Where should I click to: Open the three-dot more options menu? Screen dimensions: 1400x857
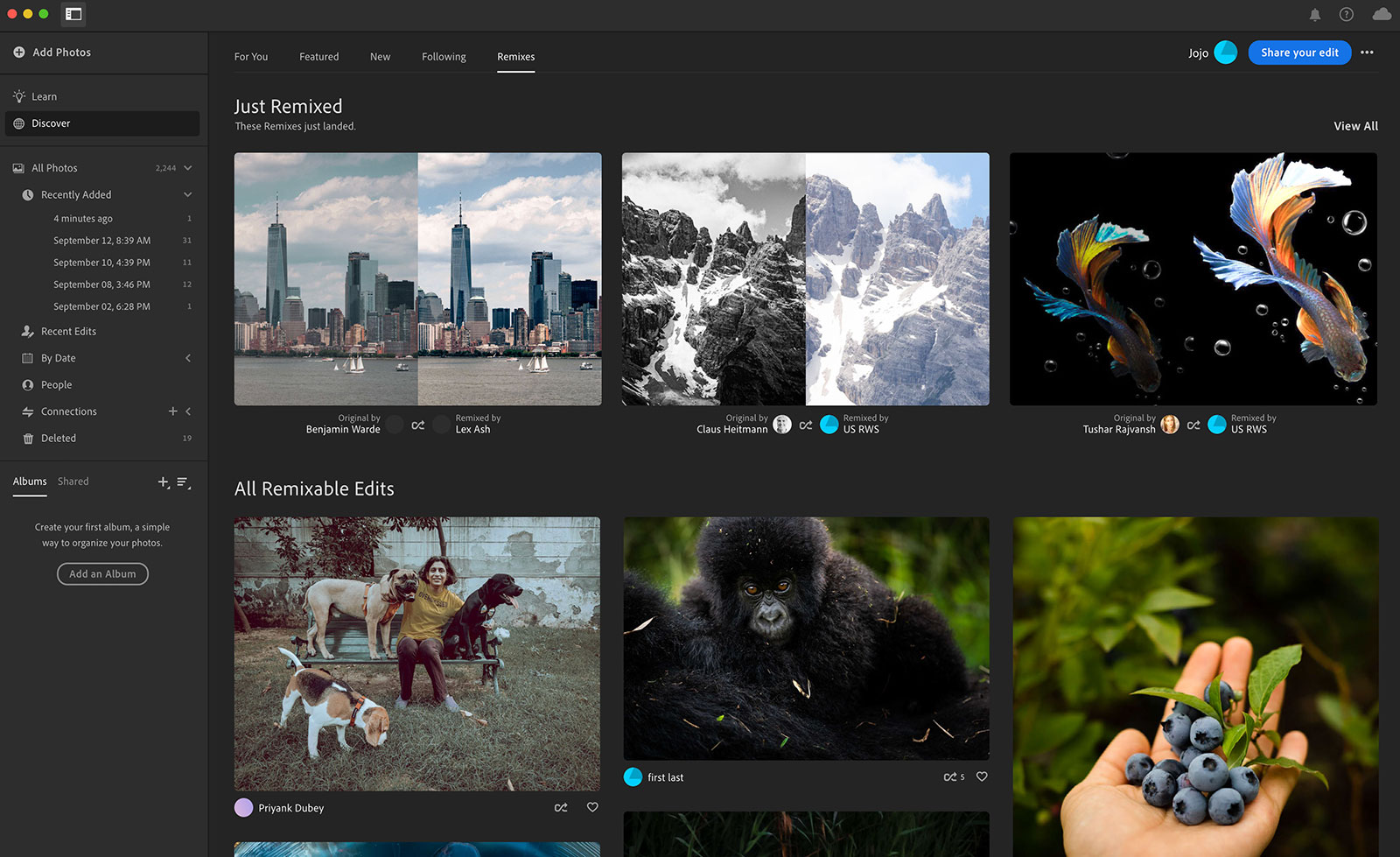1367,53
